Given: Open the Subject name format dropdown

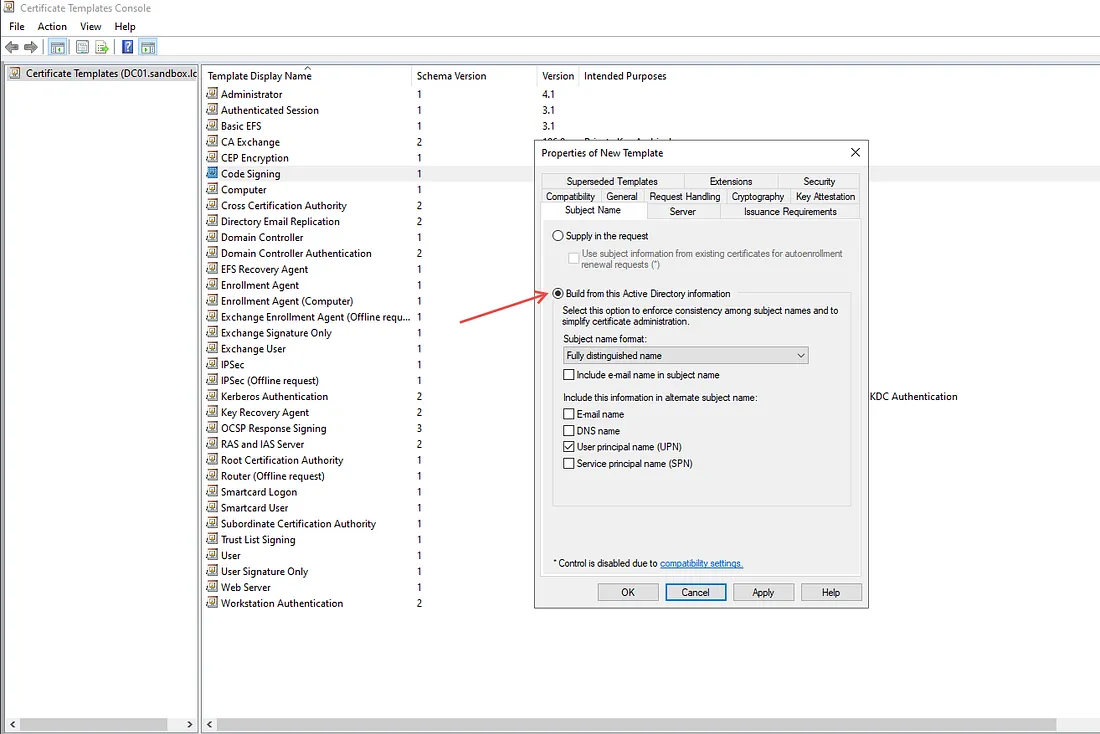Looking at the screenshot, I should (686, 355).
